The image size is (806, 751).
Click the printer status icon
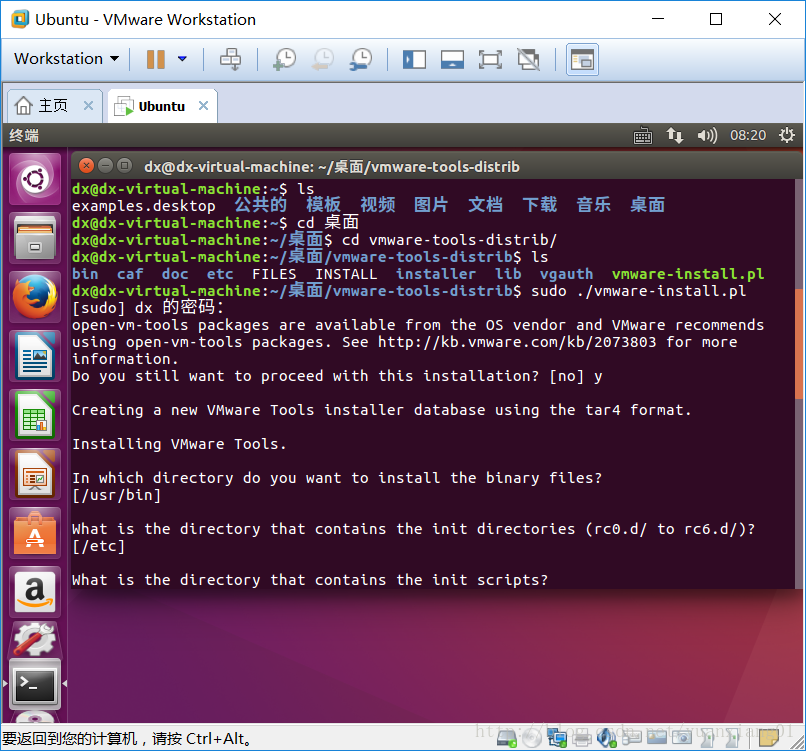[x=582, y=738]
